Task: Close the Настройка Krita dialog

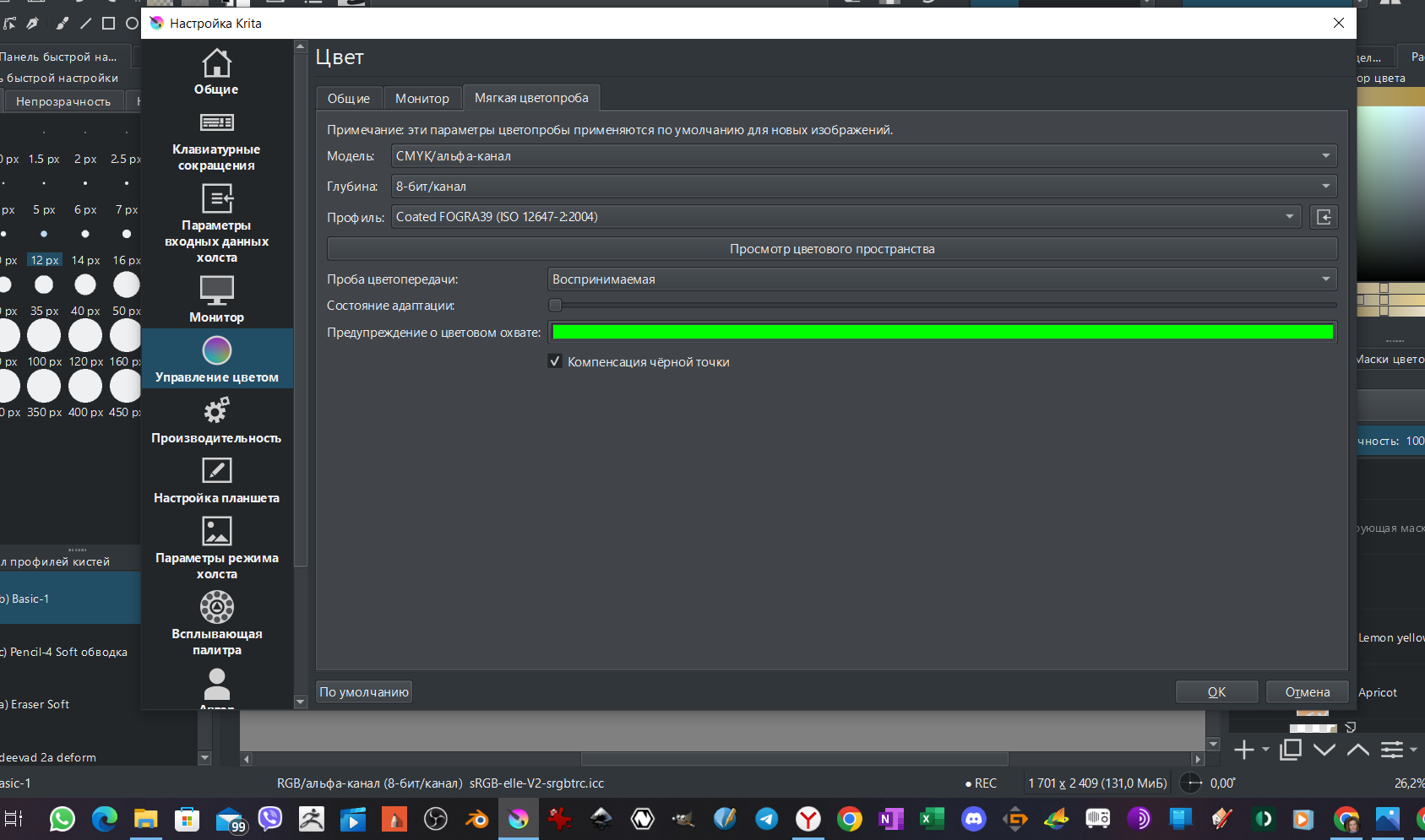Action: click(1339, 23)
